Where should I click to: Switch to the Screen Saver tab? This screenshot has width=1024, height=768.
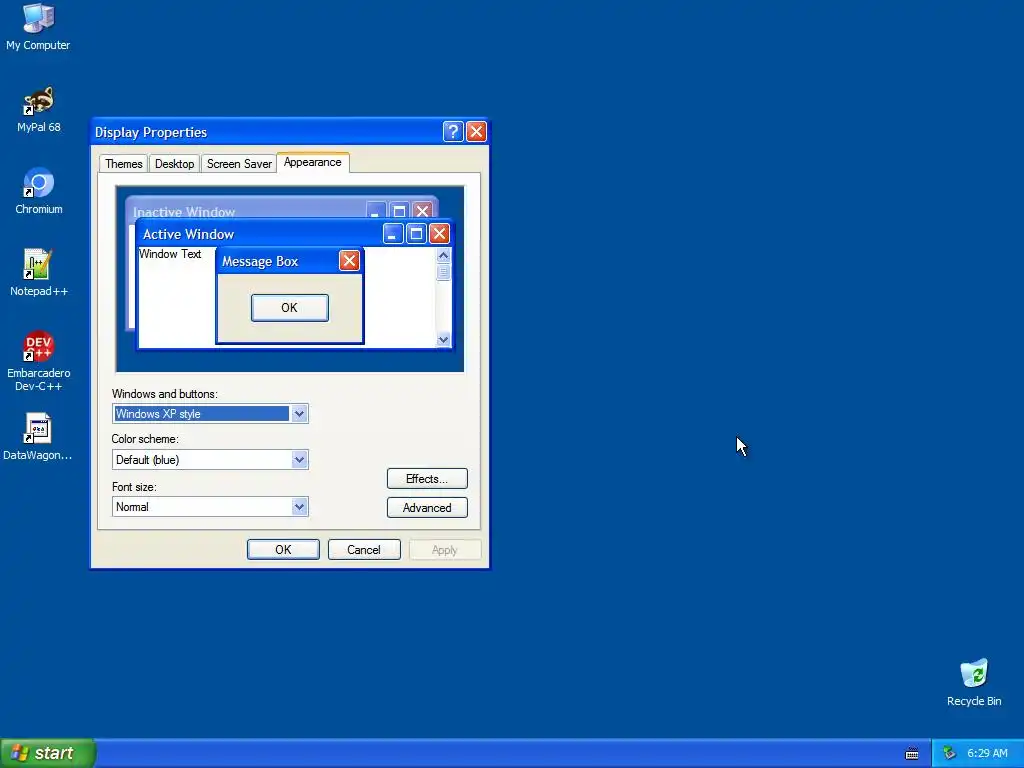[x=239, y=164]
